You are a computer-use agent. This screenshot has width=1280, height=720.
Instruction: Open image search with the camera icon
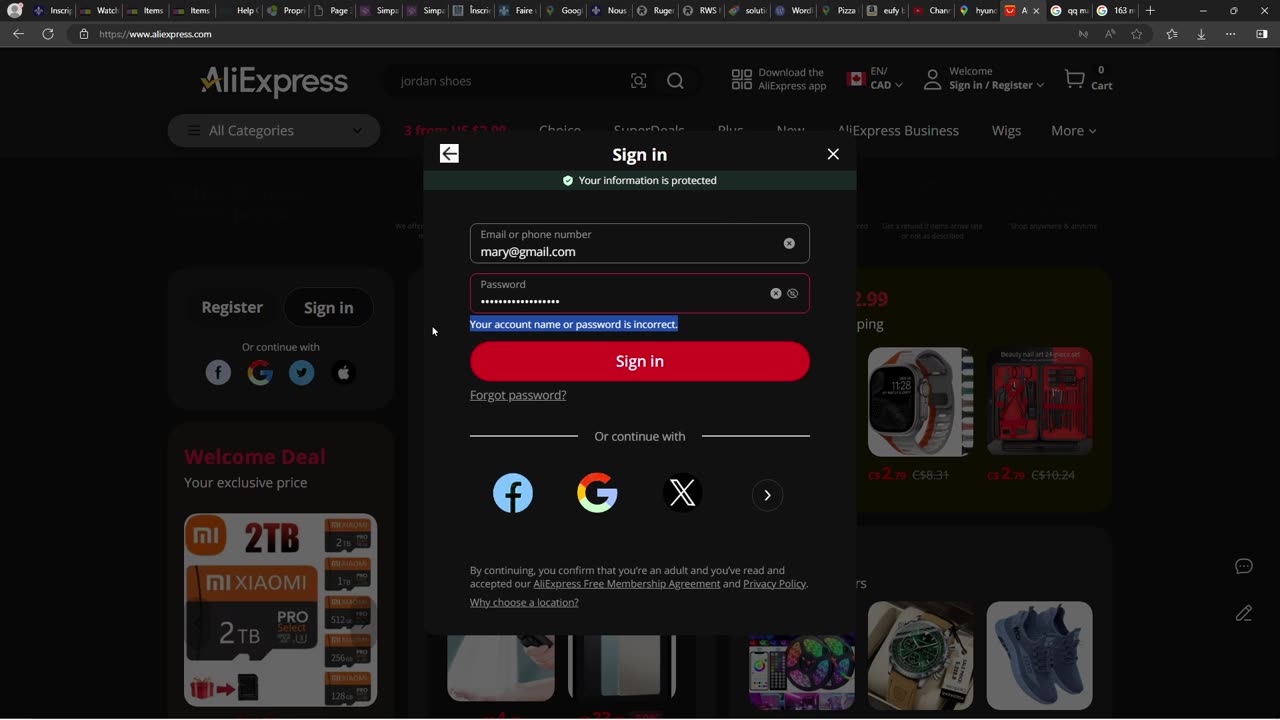[638, 81]
